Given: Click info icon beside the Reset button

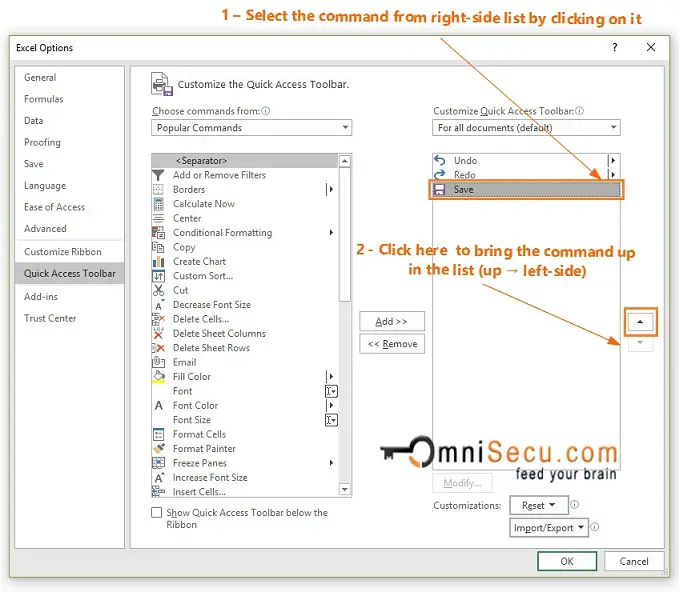Looking at the screenshot, I should pyautogui.click(x=575, y=505).
